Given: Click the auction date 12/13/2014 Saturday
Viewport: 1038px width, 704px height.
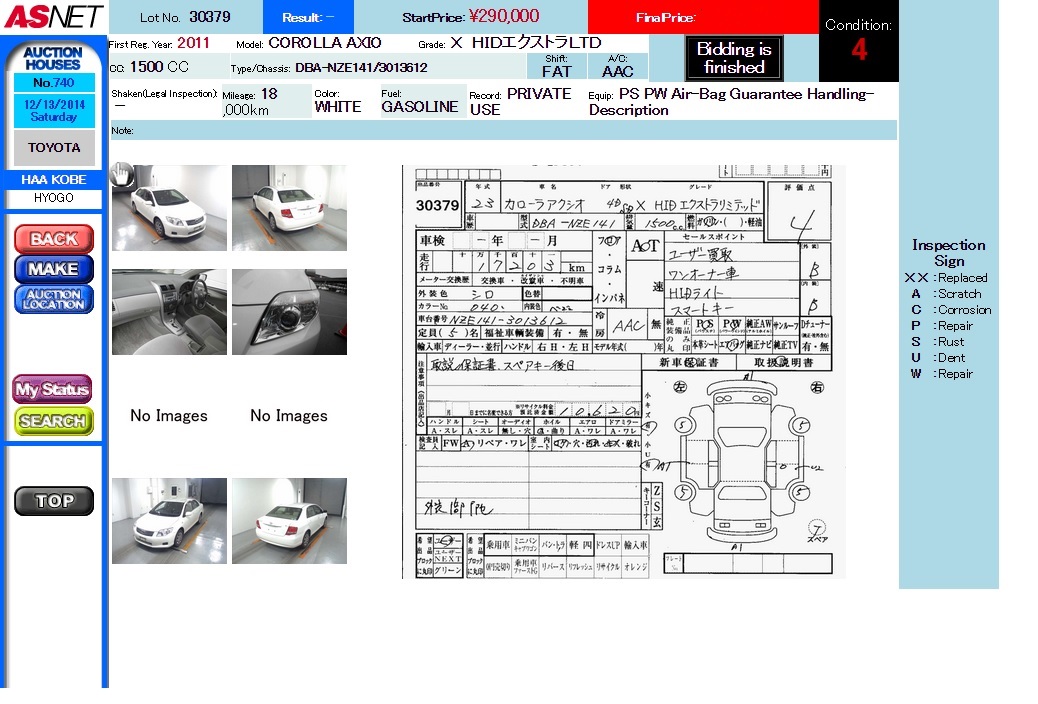Looking at the screenshot, I should (54, 110).
